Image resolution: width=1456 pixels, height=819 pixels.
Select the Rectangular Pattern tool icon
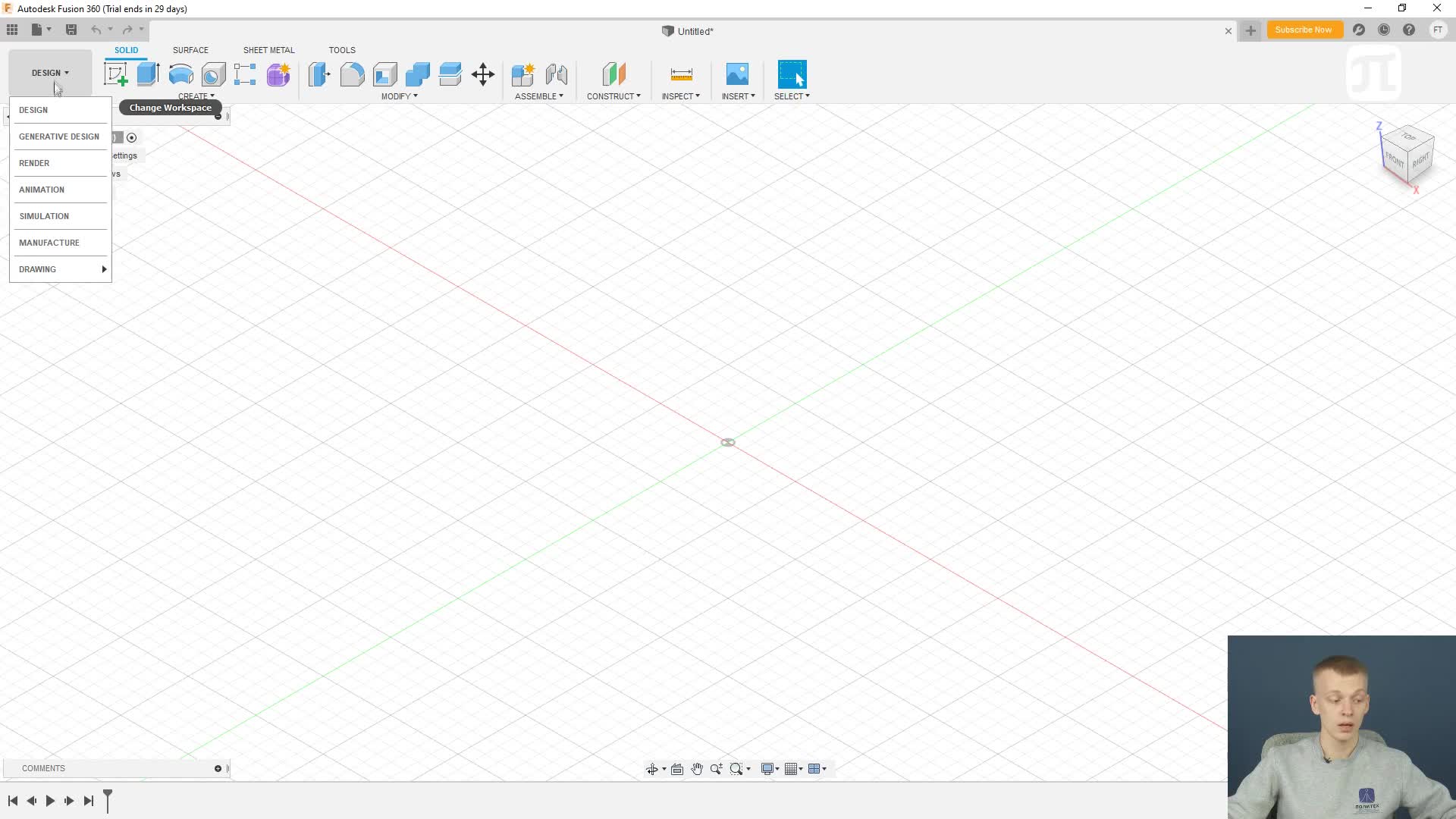coord(245,74)
